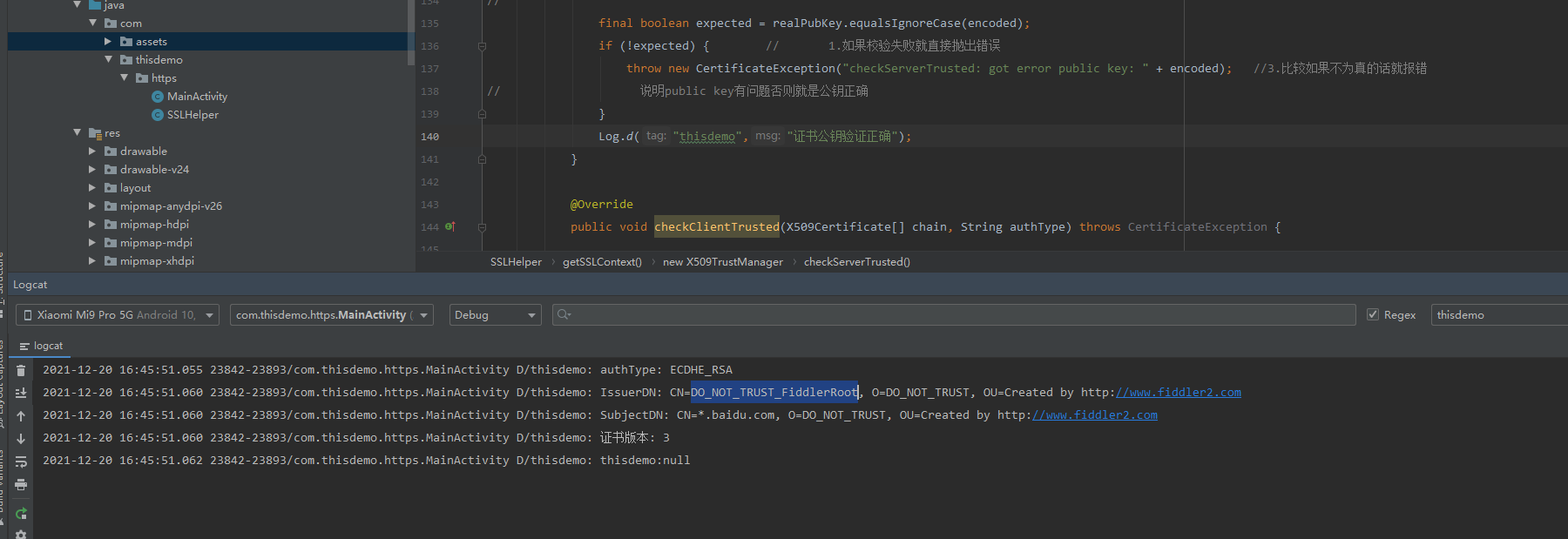1568x539 pixels.
Task: Click the green restart logcat icon
Action: click(21, 514)
